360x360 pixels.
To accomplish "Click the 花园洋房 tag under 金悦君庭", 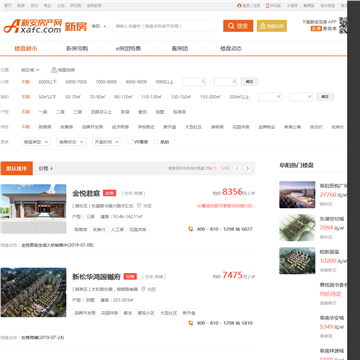I will coord(138,229).
